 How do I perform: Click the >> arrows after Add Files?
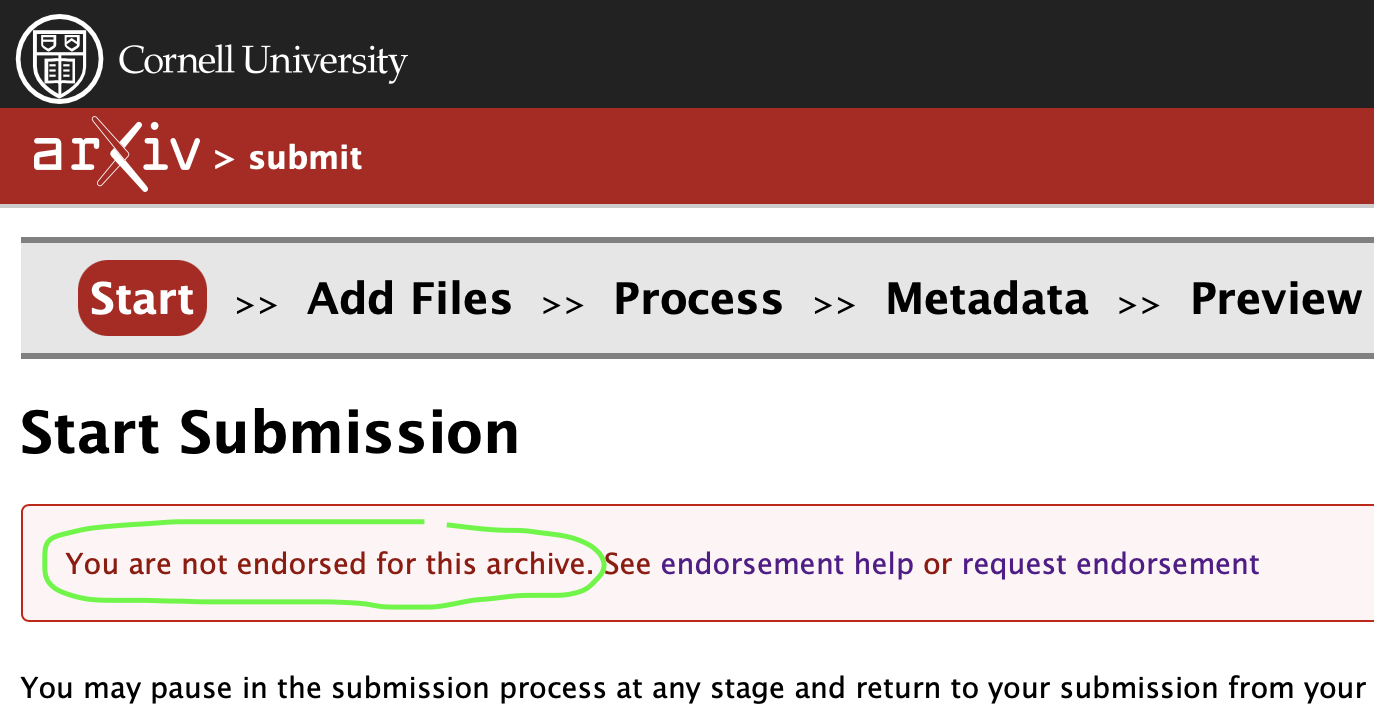point(562,304)
